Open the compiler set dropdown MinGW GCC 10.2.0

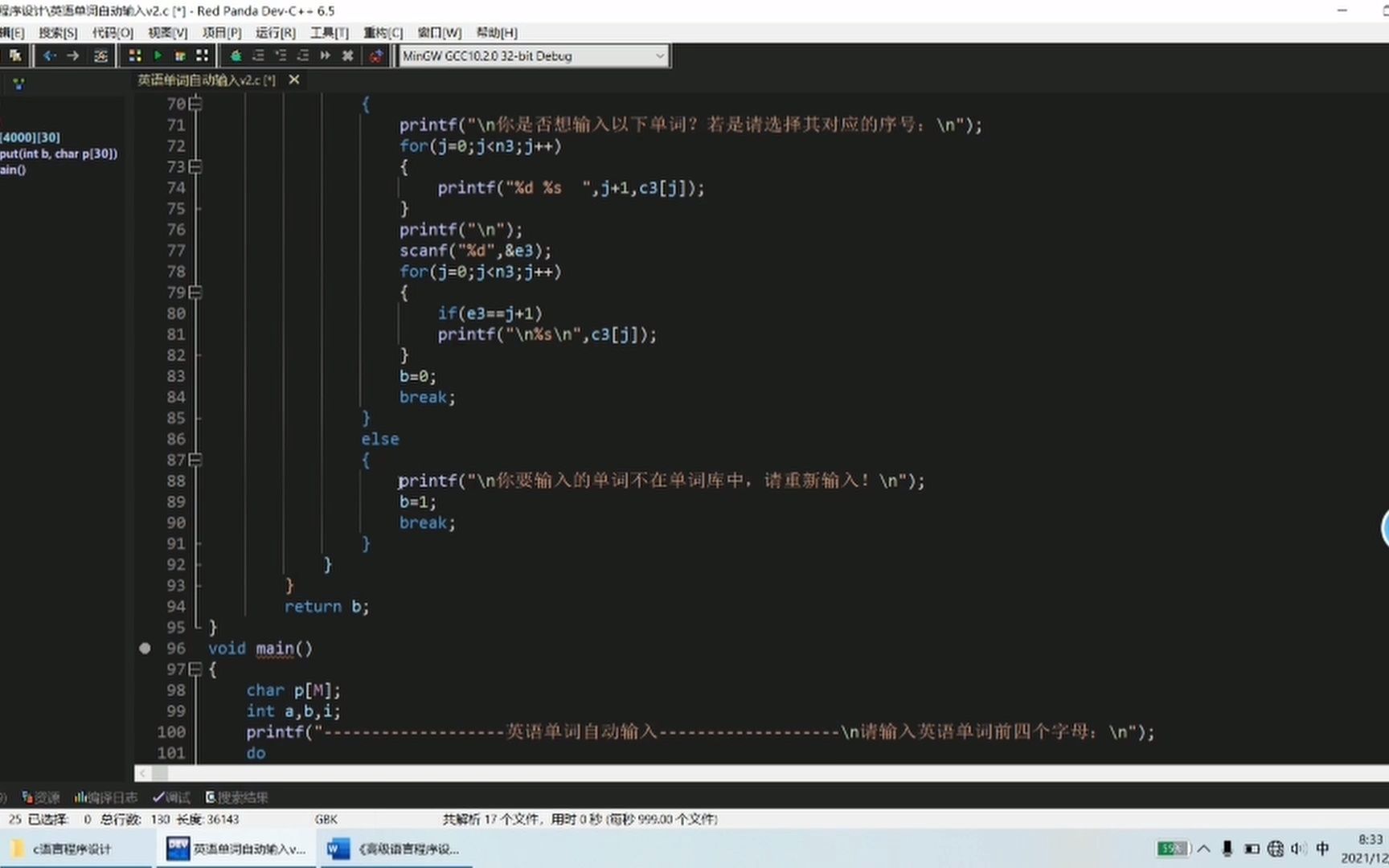pos(534,55)
